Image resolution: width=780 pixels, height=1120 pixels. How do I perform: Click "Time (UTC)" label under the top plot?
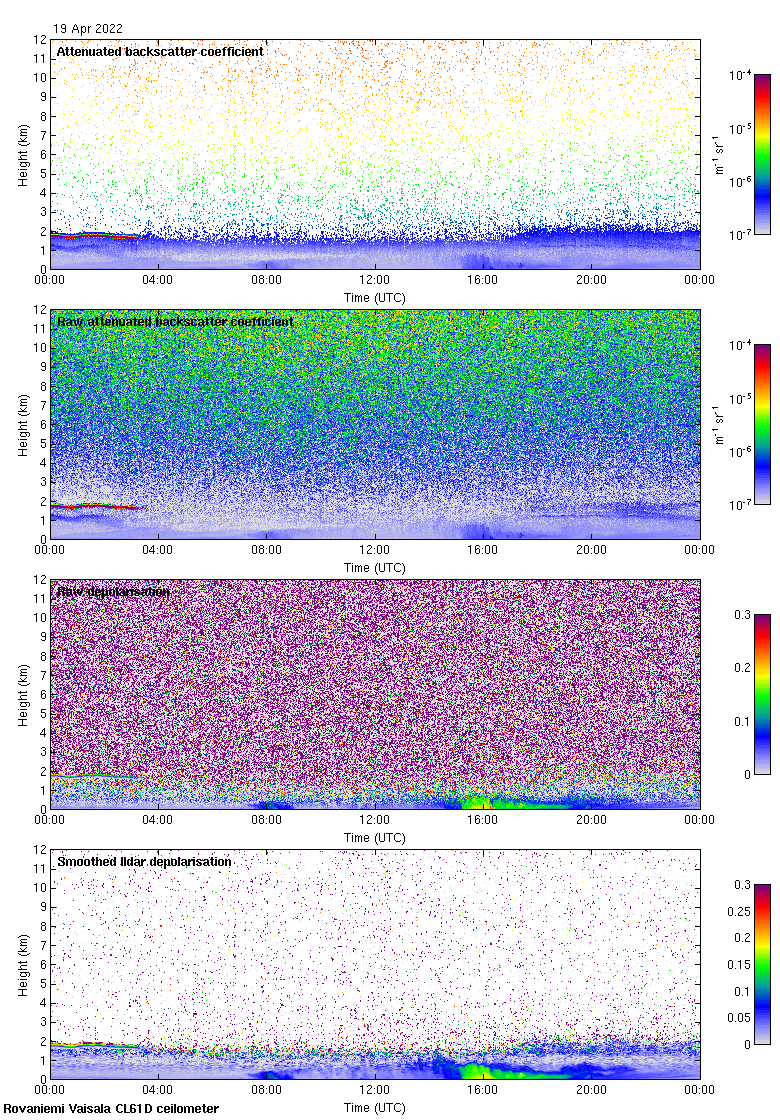[x=375, y=297]
